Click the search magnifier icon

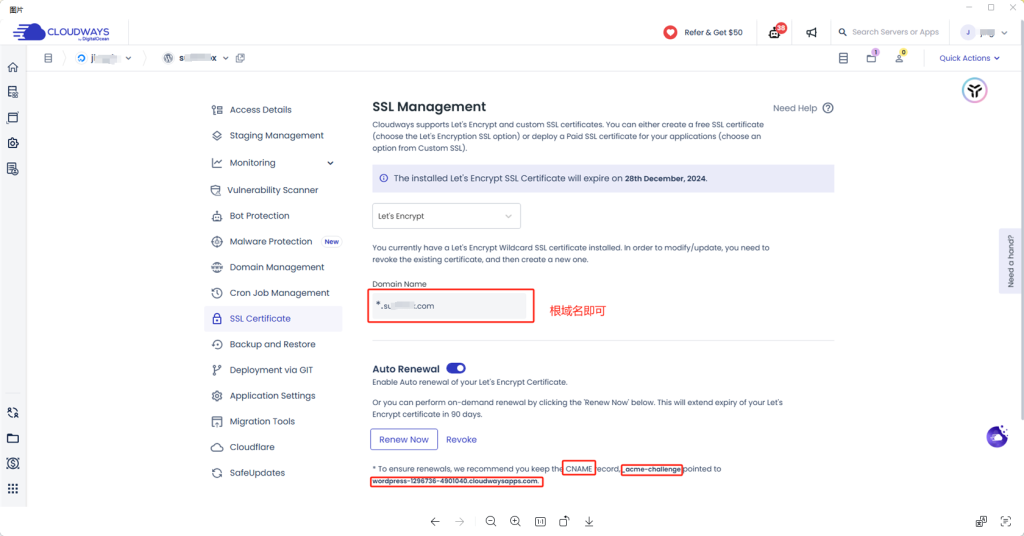pyautogui.click(x=842, y=32)
